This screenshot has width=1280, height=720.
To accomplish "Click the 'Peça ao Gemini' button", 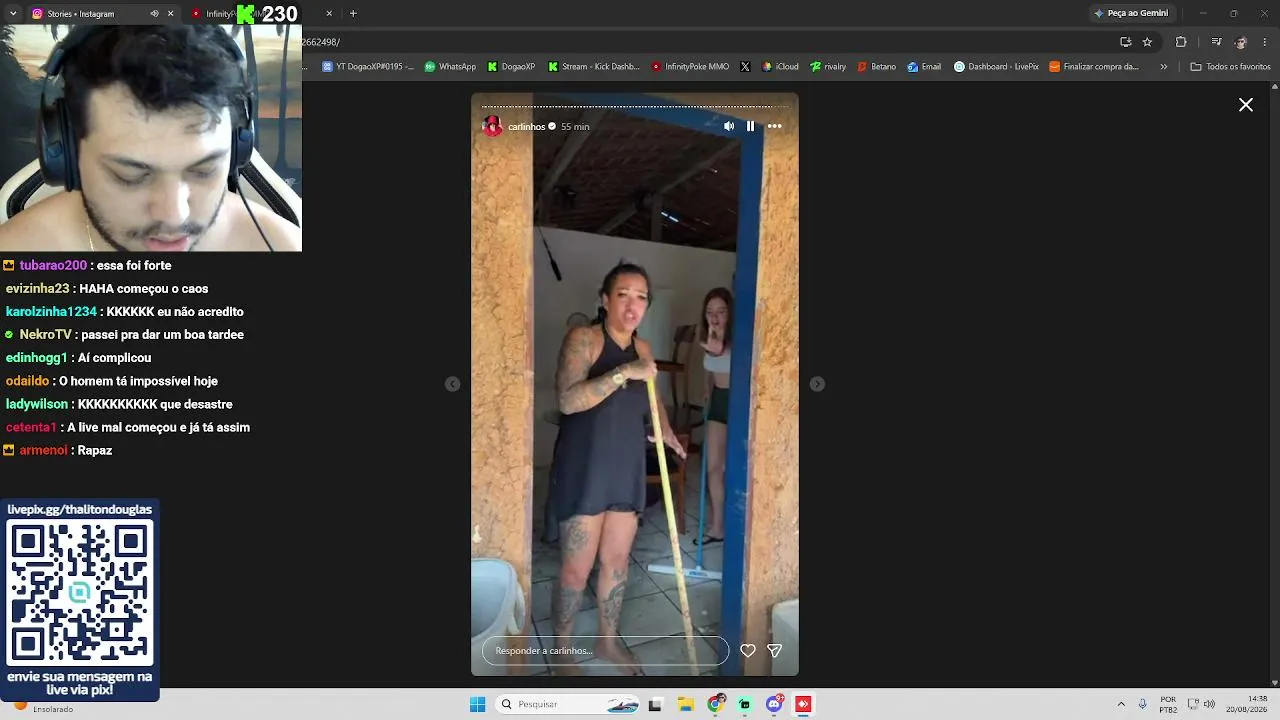I will point(1131,14).
